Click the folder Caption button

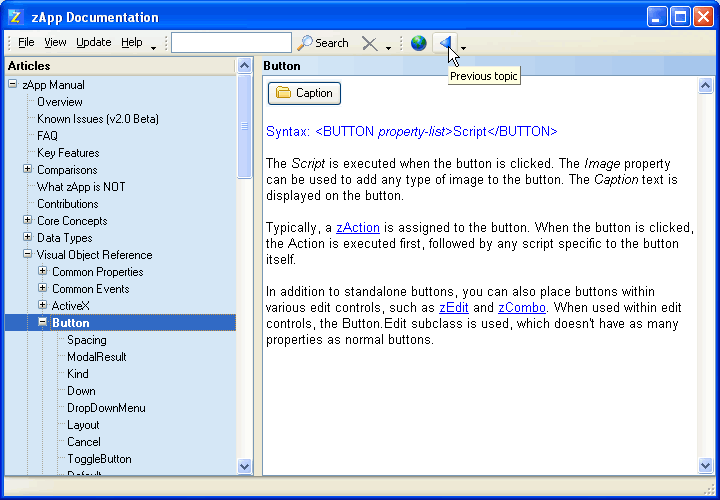click(x=304, y=93)
